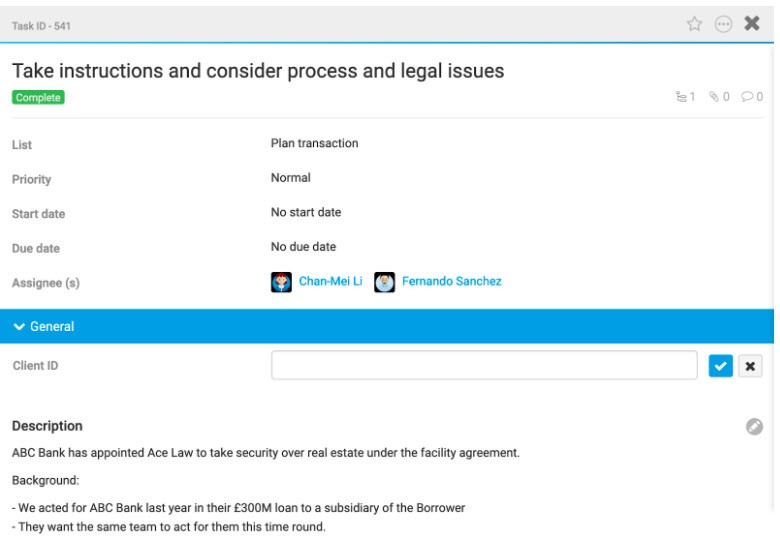Edit the description with the pencil icon
The image size is (780, 552).
[x=754, y=427]
